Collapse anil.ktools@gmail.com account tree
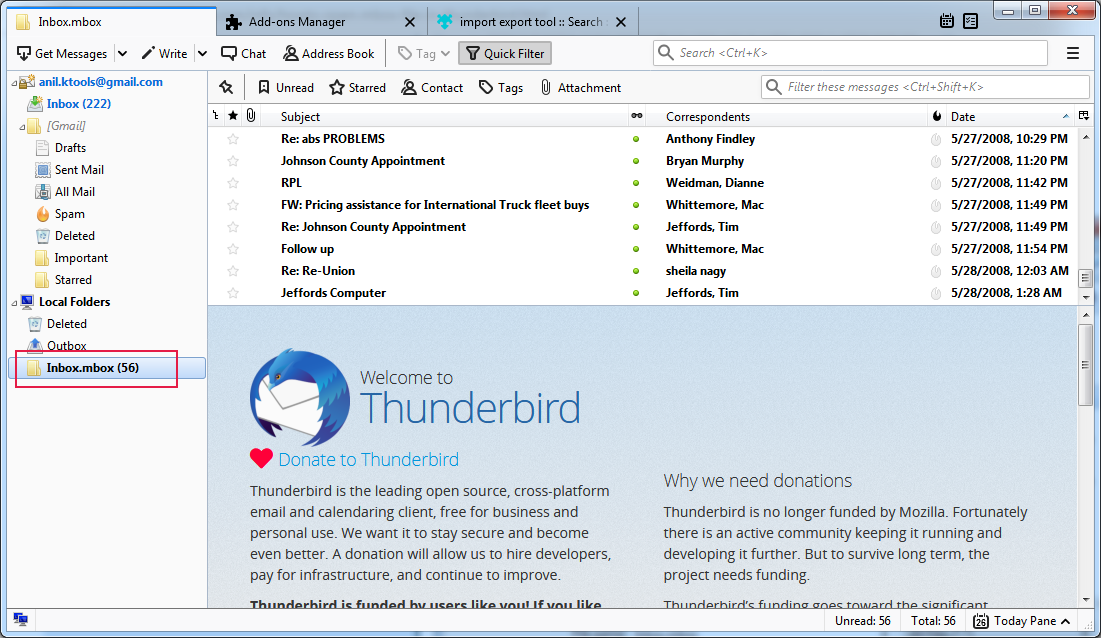Viewport: 1101px width, 638px height. point(14,83)
